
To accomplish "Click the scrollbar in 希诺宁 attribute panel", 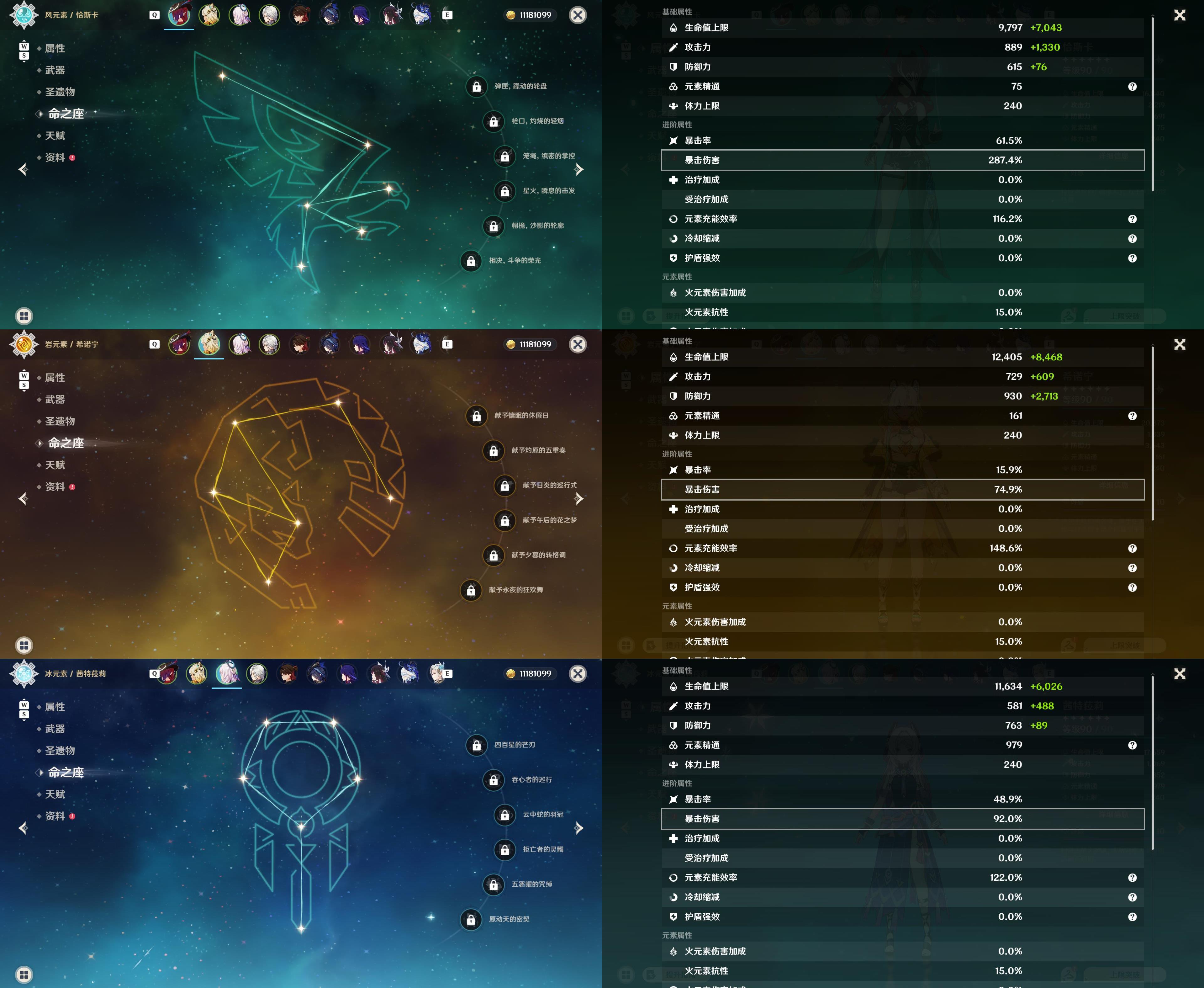I will 1153,433.
